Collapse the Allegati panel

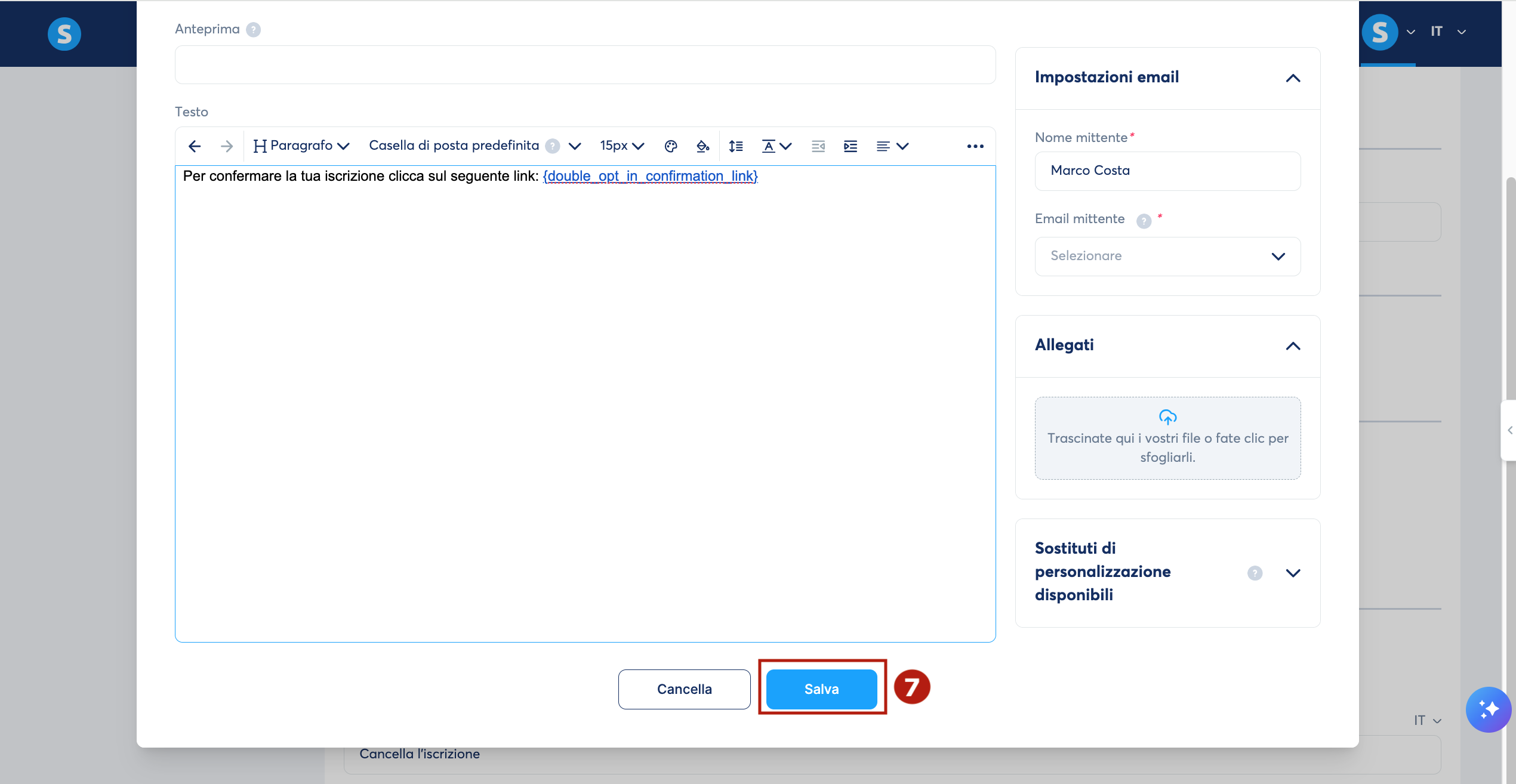[1293, 346]
